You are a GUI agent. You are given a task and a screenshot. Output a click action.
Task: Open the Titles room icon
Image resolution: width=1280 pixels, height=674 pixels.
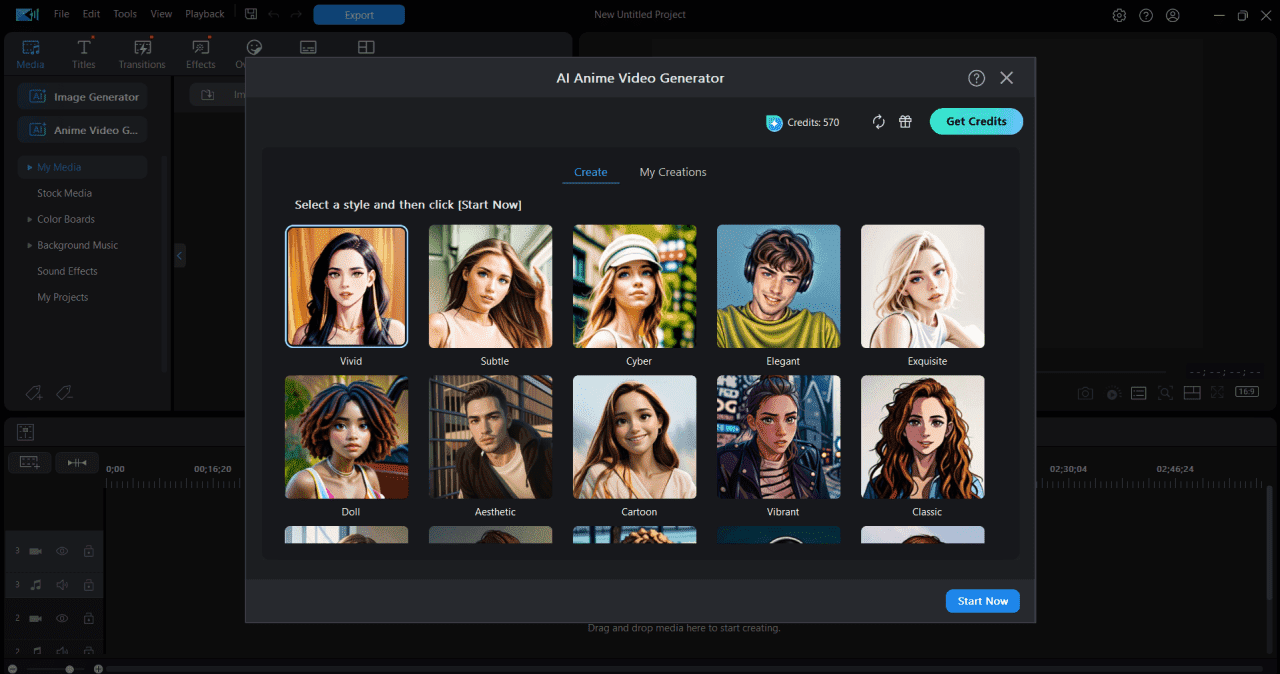pyautogui.click(x=84, y=47)
